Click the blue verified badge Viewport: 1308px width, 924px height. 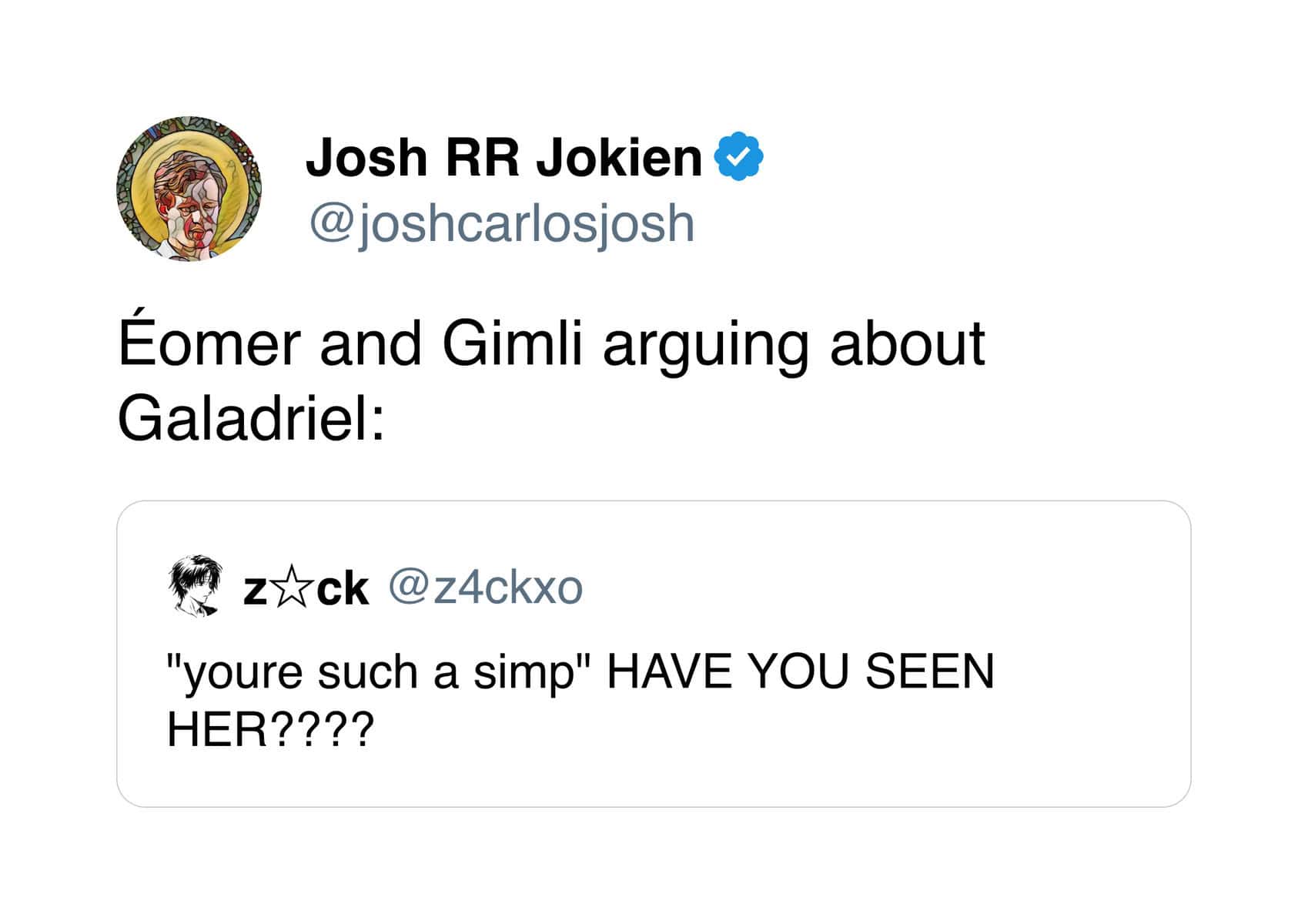click(738, 156)
